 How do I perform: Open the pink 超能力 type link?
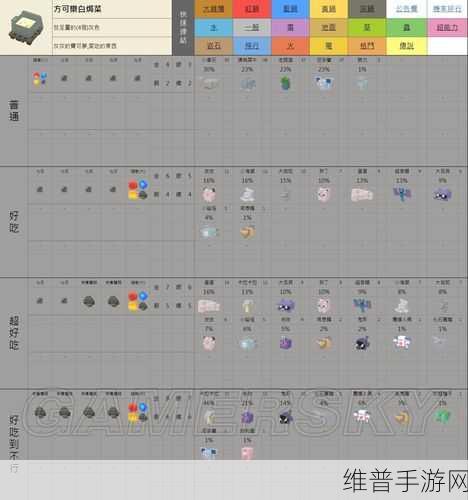(x=447, y=27)
